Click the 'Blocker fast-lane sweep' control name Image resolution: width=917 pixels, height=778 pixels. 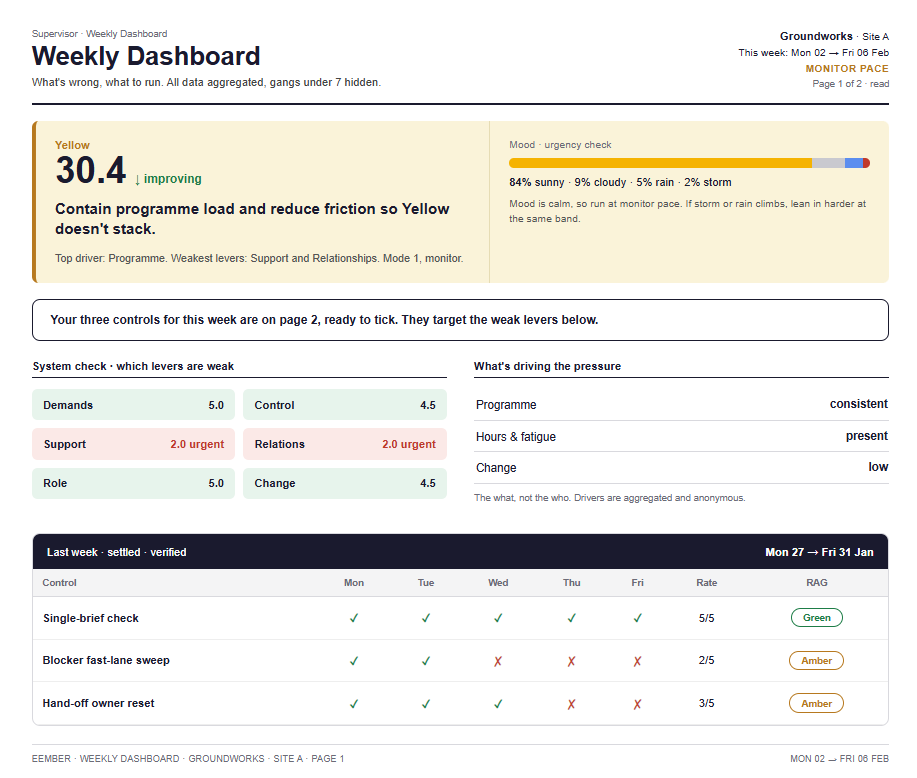106,660
